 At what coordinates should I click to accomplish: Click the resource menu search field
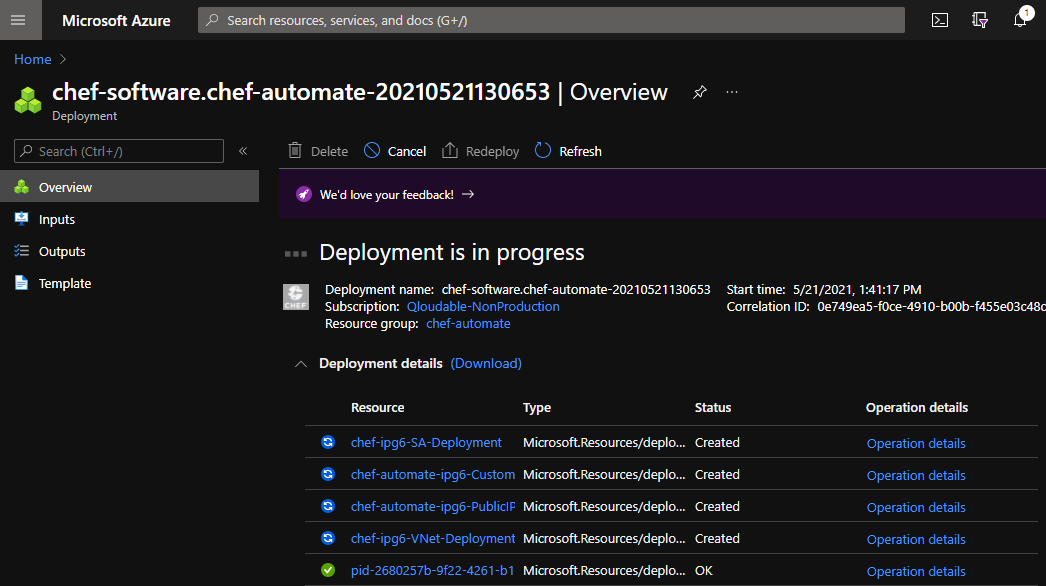tap(118, 150)
